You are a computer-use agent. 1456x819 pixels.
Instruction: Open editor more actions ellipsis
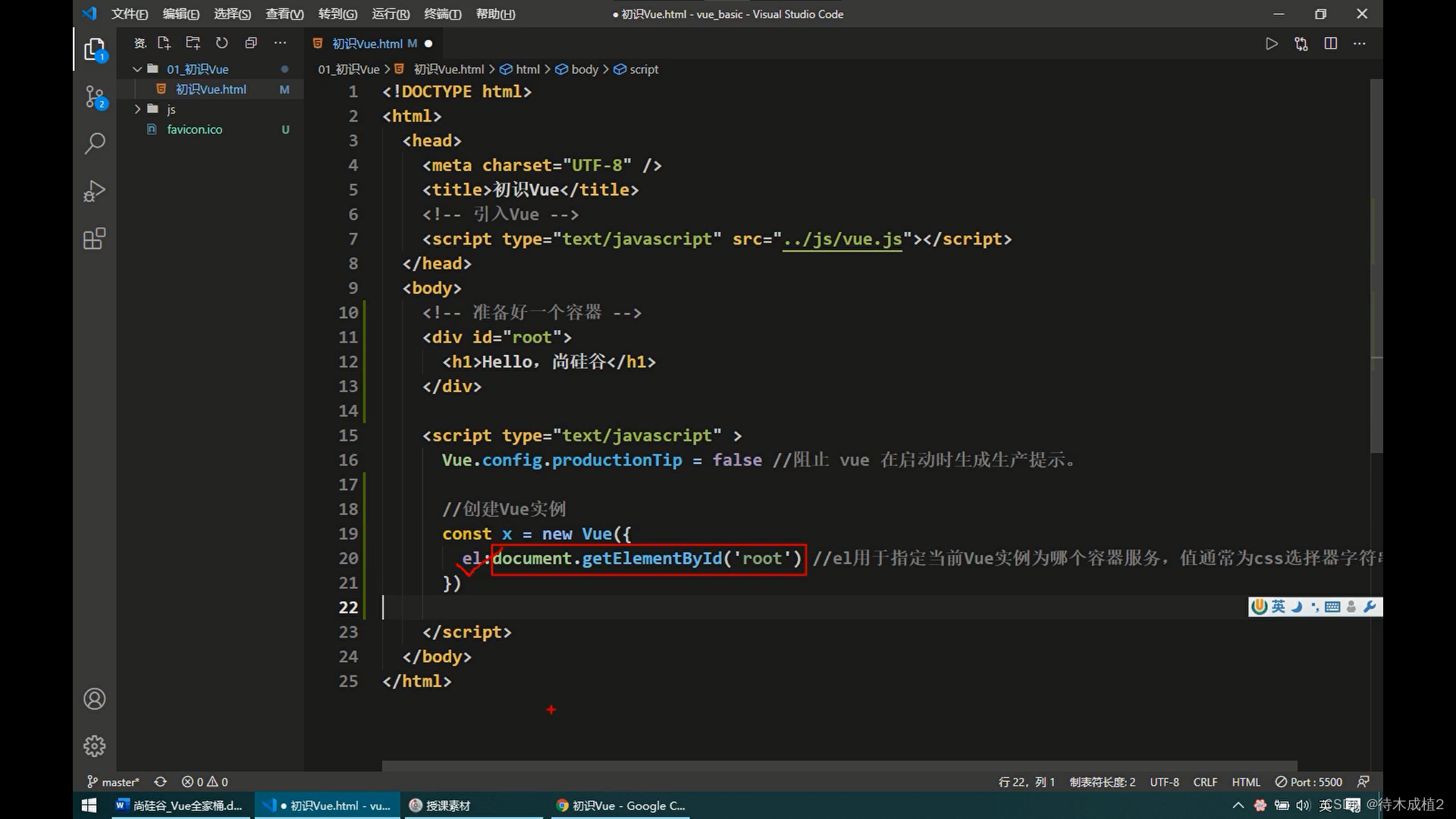click(x=1360, y=44)
